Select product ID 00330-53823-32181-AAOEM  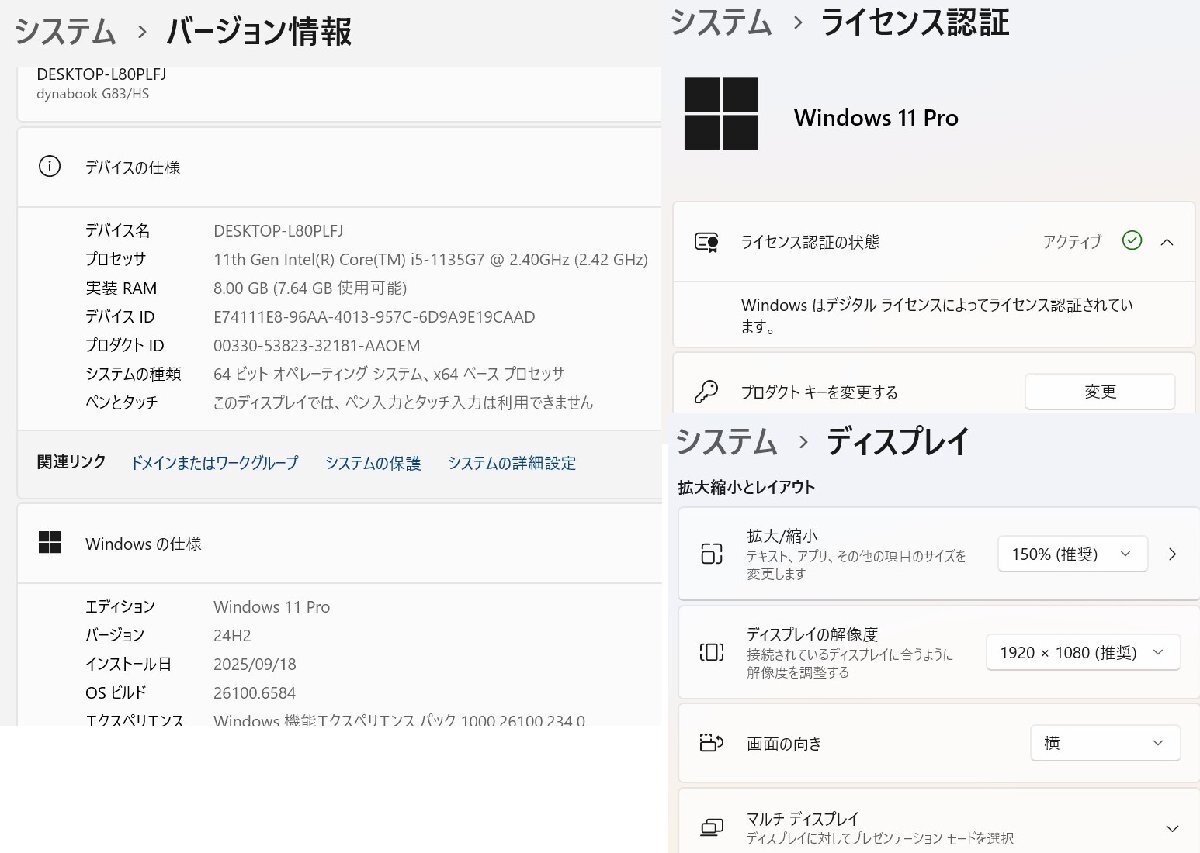pyautogui.click(x=316, y=345)
